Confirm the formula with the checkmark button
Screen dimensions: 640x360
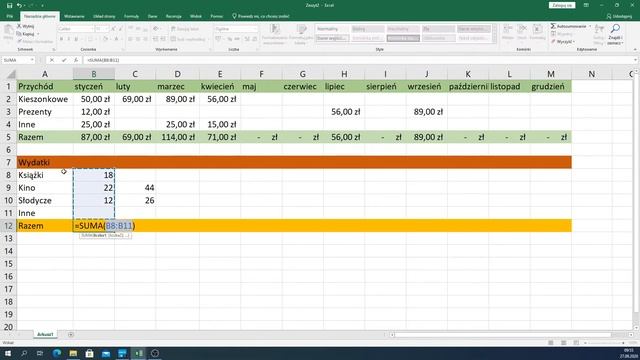click(x=64, y=60)
